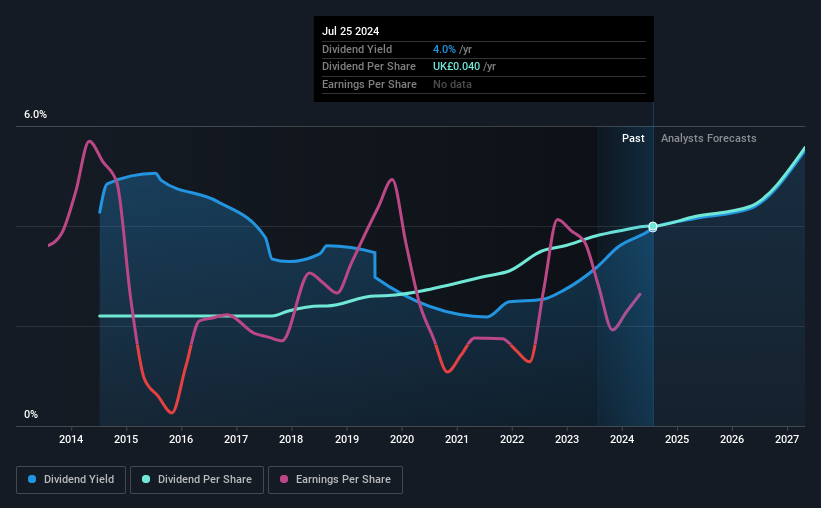Click the 2020 x-axis label
Image resolution: width=821 pixels, height=508 pixels.
click(402, 439)
